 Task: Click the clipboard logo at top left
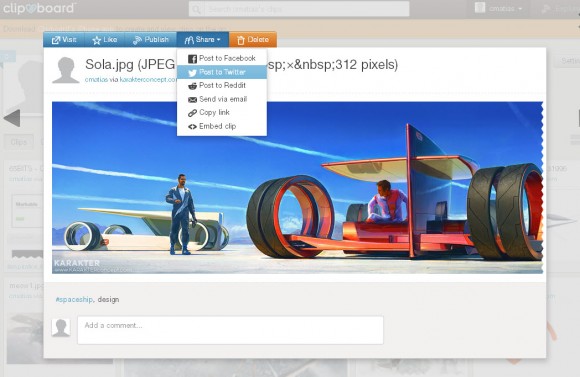[38, 8]
